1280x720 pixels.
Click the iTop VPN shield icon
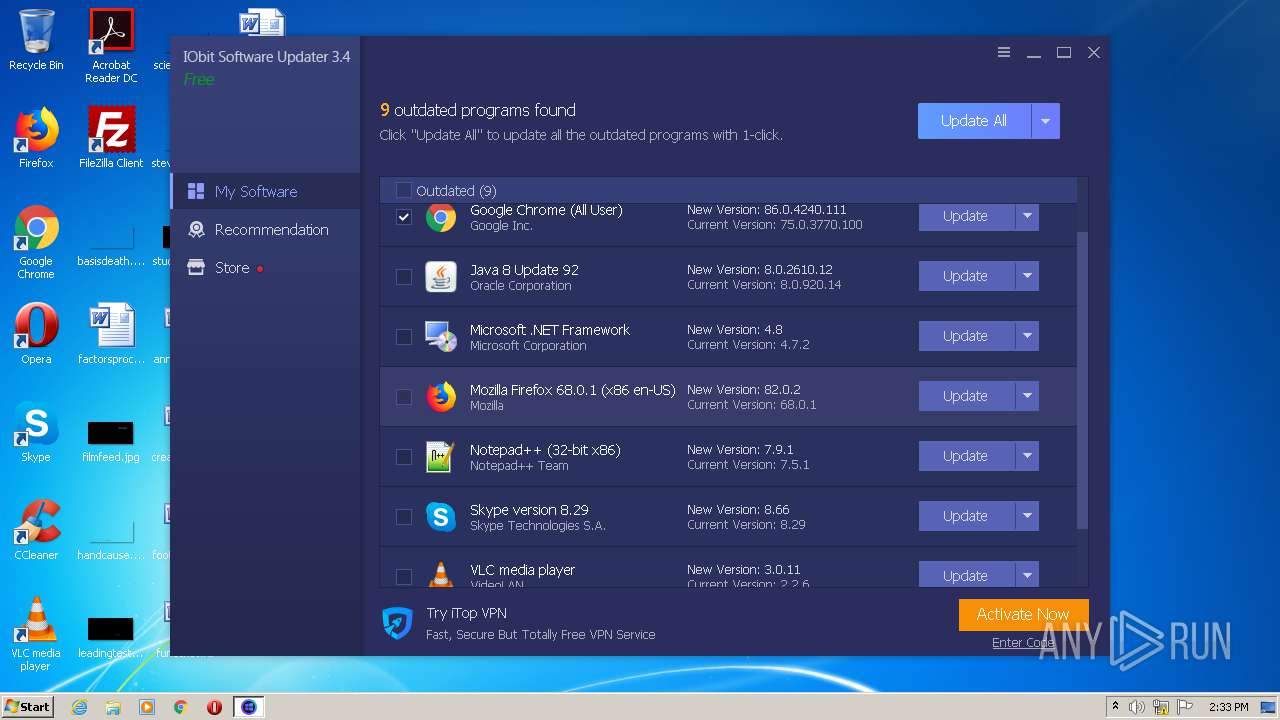coord(398,623)
